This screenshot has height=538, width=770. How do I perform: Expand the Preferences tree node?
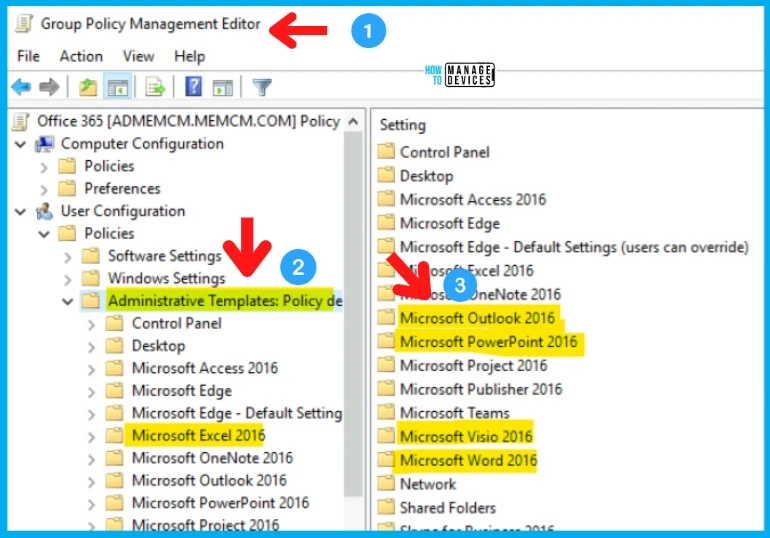(x=44, y=189)
